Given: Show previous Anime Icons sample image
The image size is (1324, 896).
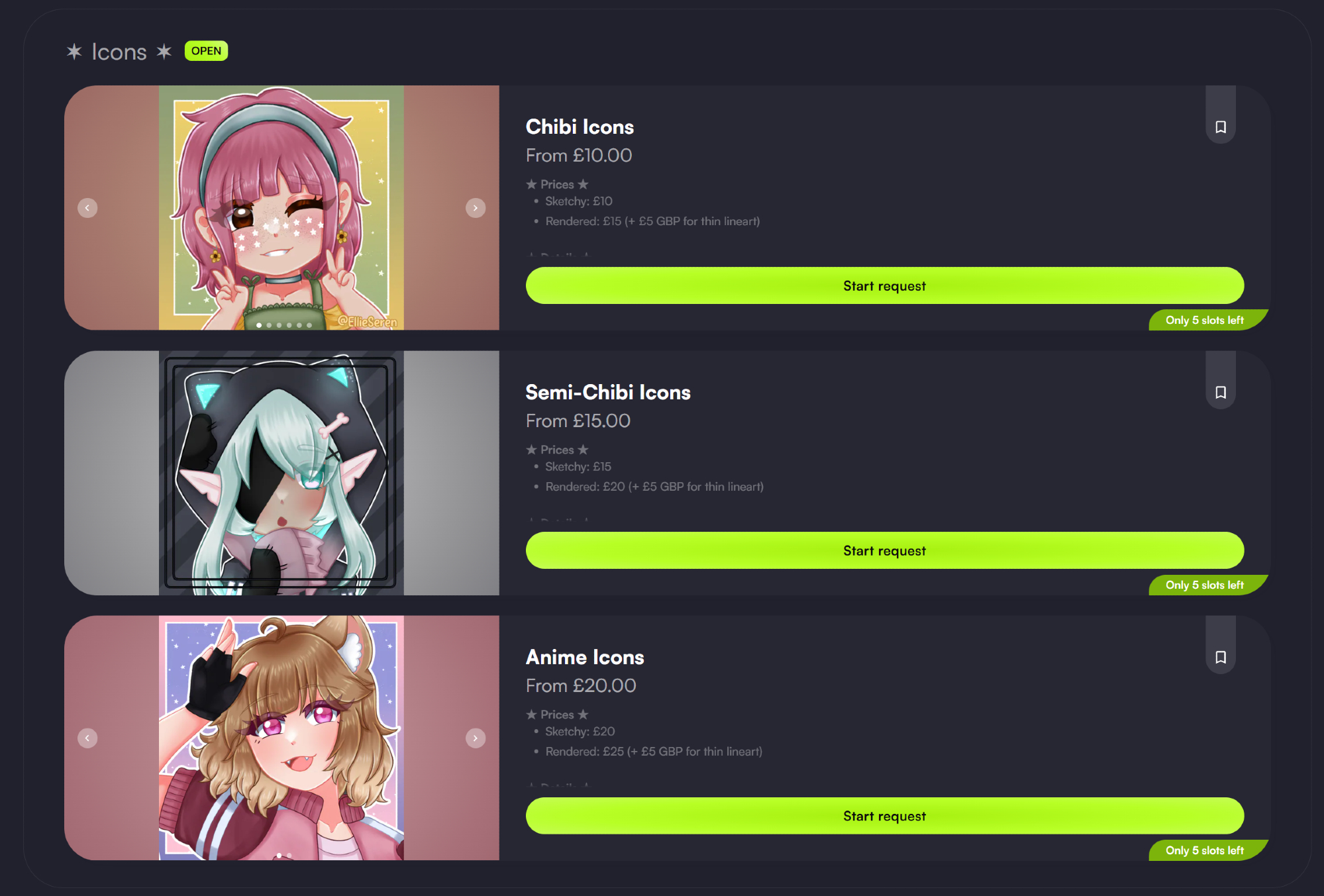Looking at the screenshot, I should point(87,738).
